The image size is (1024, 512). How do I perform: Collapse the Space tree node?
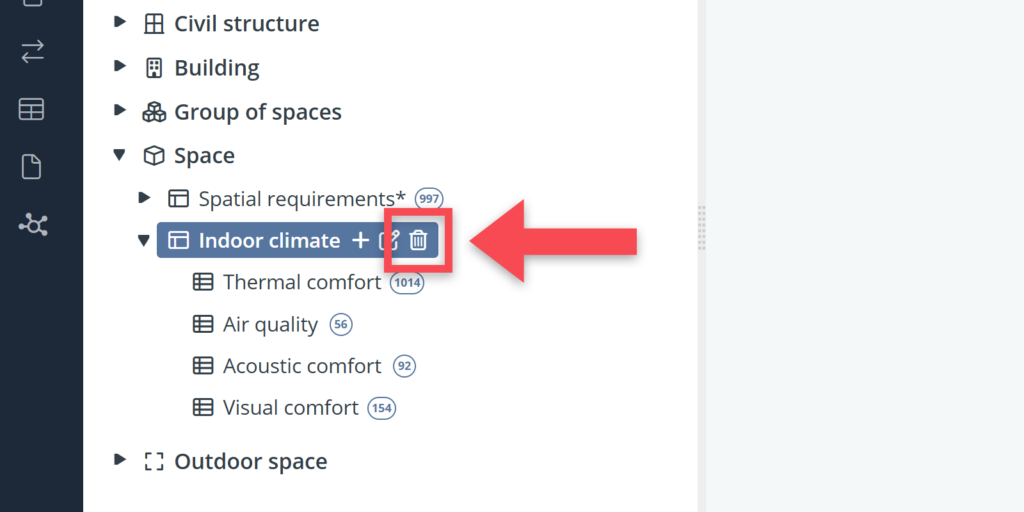point(120,155)
